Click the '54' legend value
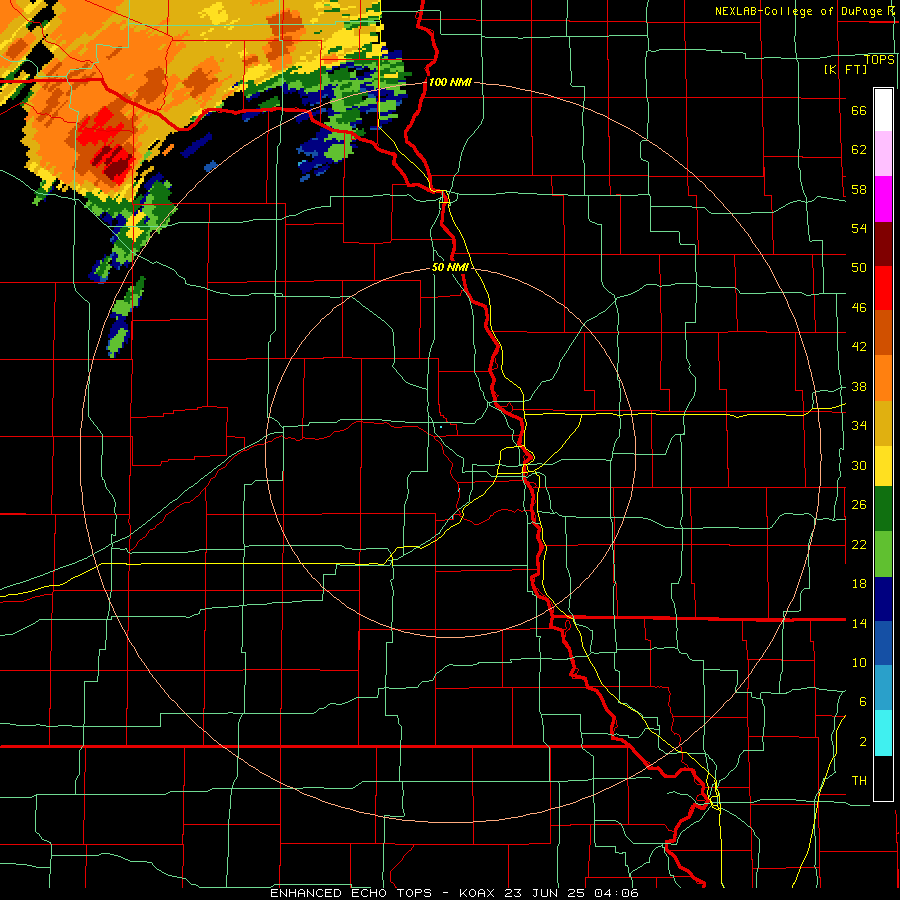This screenshot has height=900, width=900. (859, 228)
